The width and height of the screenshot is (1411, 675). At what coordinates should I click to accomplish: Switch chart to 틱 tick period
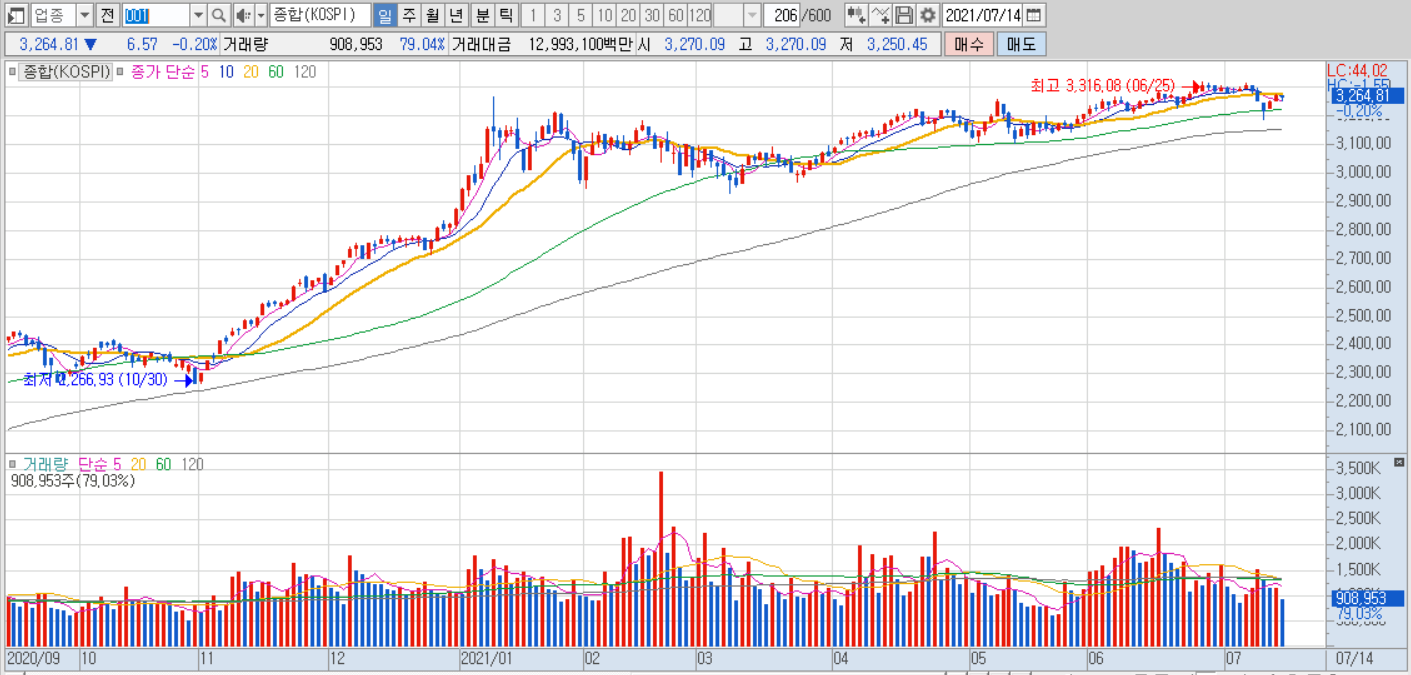(x=506, y=15)
